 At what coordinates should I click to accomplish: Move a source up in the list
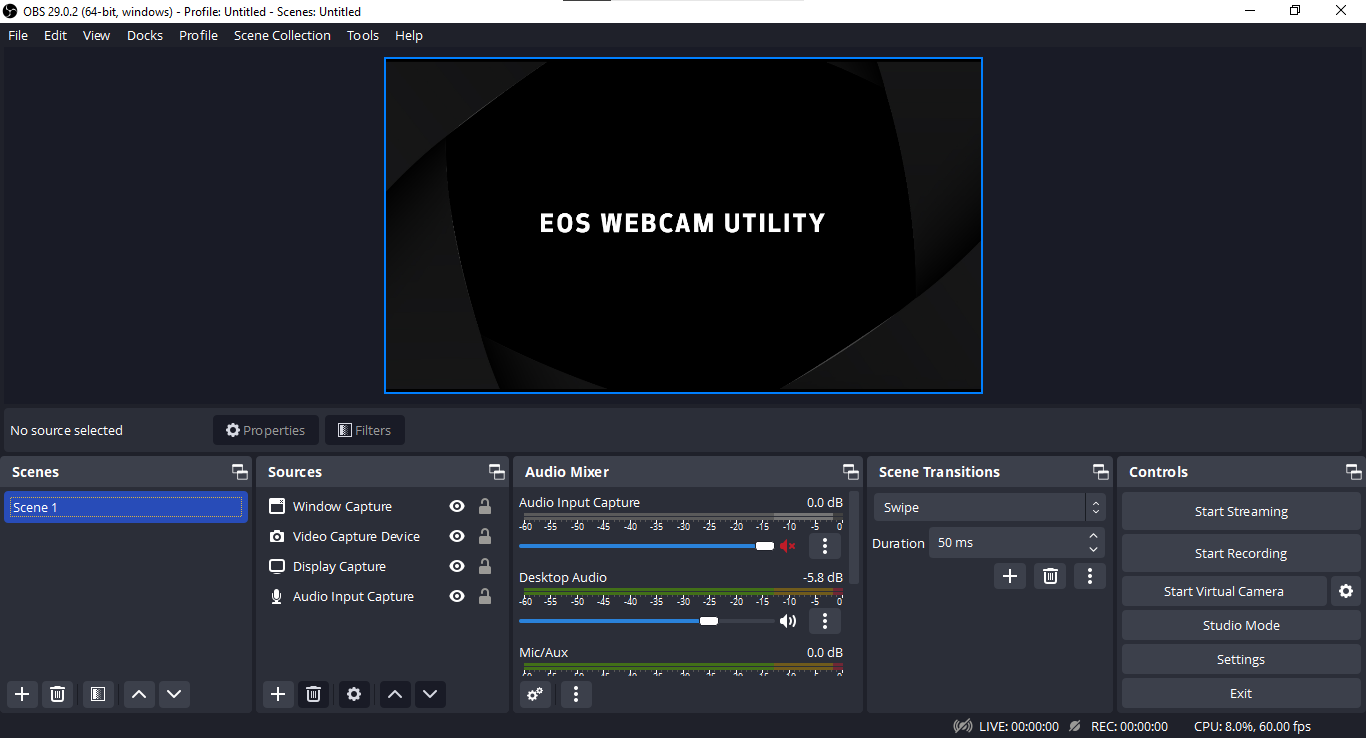point(394,694)
